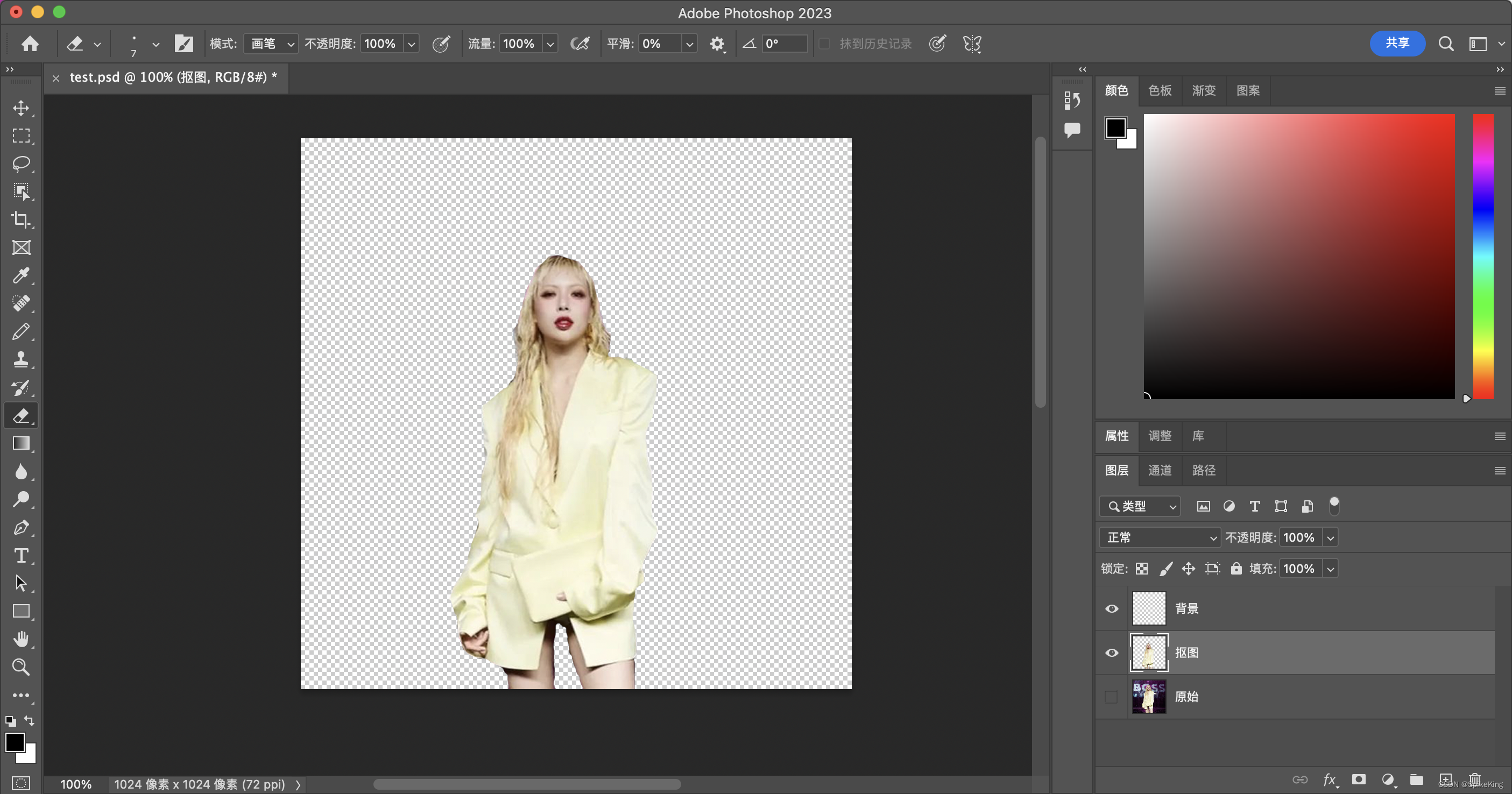This screenshot has width=1512, height=794.
Task: Open smoothing options gear icon
Action: tap(717, 44)
